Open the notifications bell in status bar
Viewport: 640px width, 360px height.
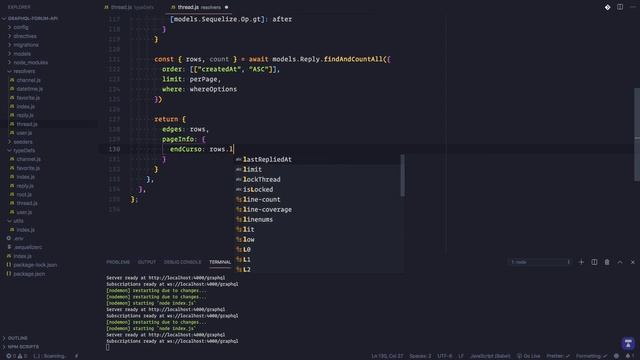pos(628,356)
